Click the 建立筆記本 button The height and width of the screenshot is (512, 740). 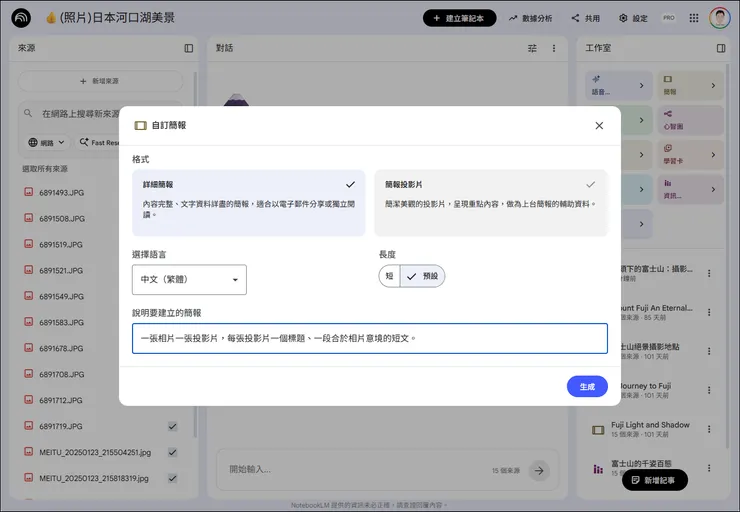(459, 18)
